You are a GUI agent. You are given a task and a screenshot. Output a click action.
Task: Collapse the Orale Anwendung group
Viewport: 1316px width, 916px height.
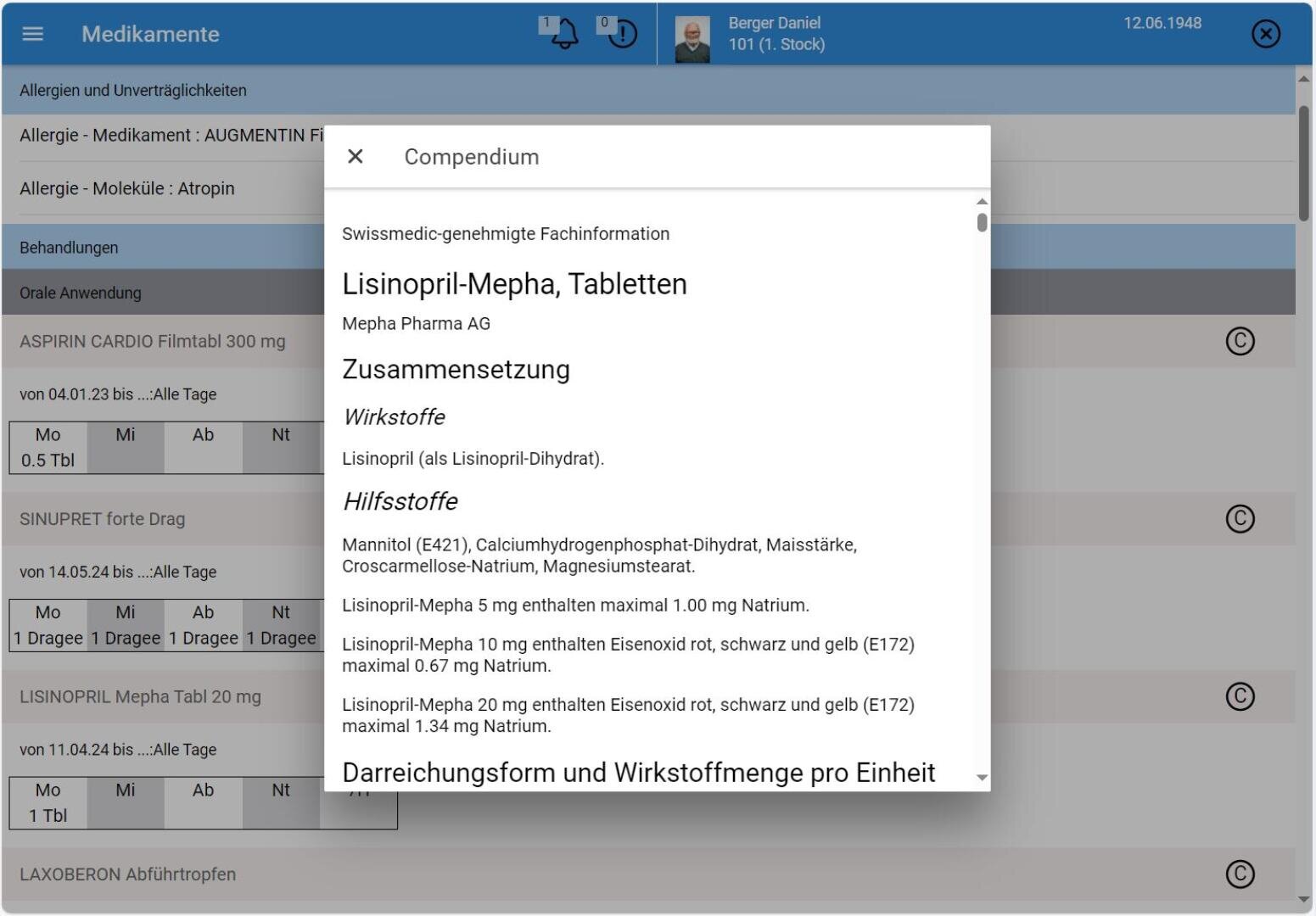(80, 293)
